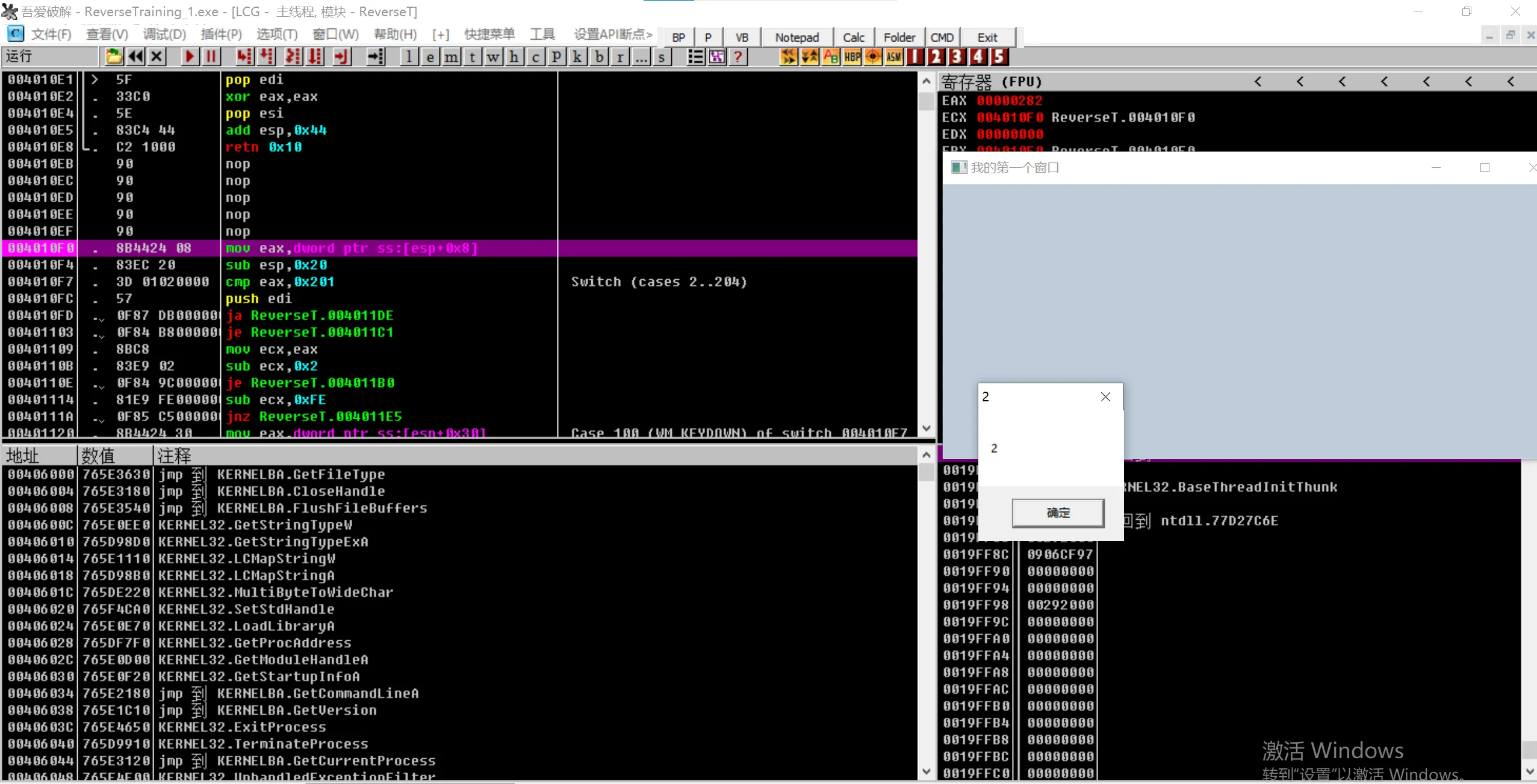Click the ASM toolbar icon

point(893,57)
